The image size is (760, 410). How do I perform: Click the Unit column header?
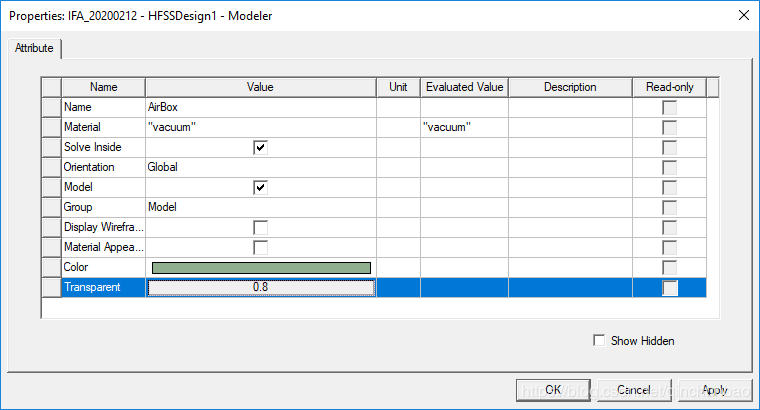[398, 87]
